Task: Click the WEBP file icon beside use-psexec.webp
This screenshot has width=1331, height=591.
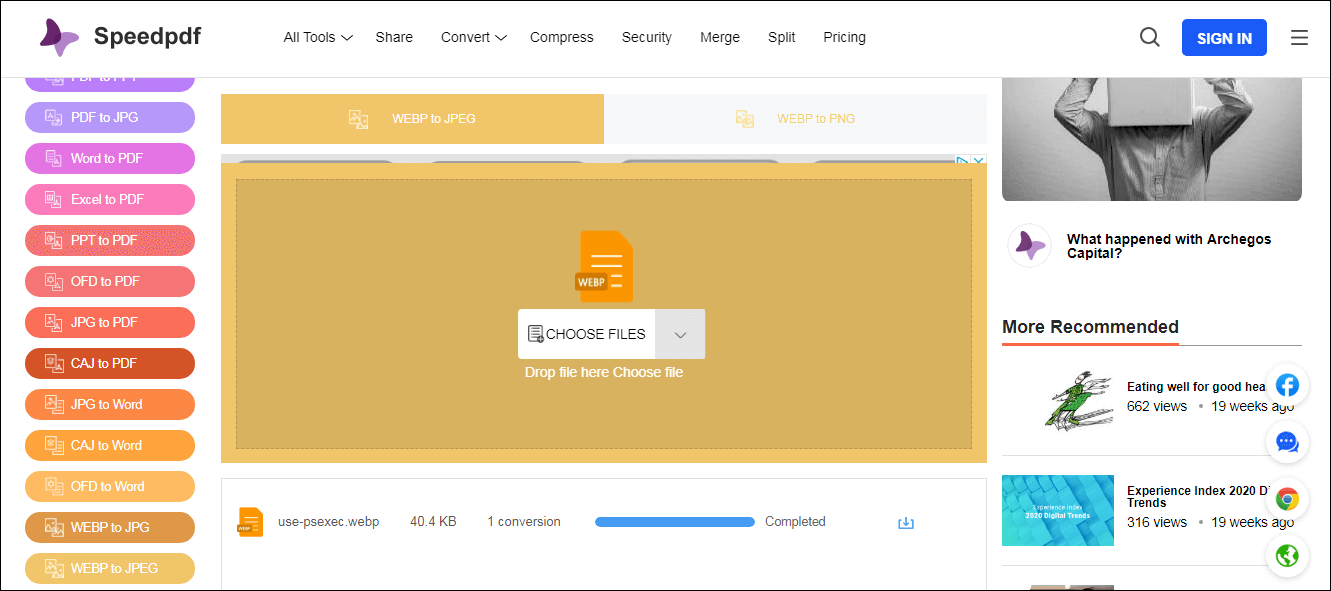Action: click(250, 522)
